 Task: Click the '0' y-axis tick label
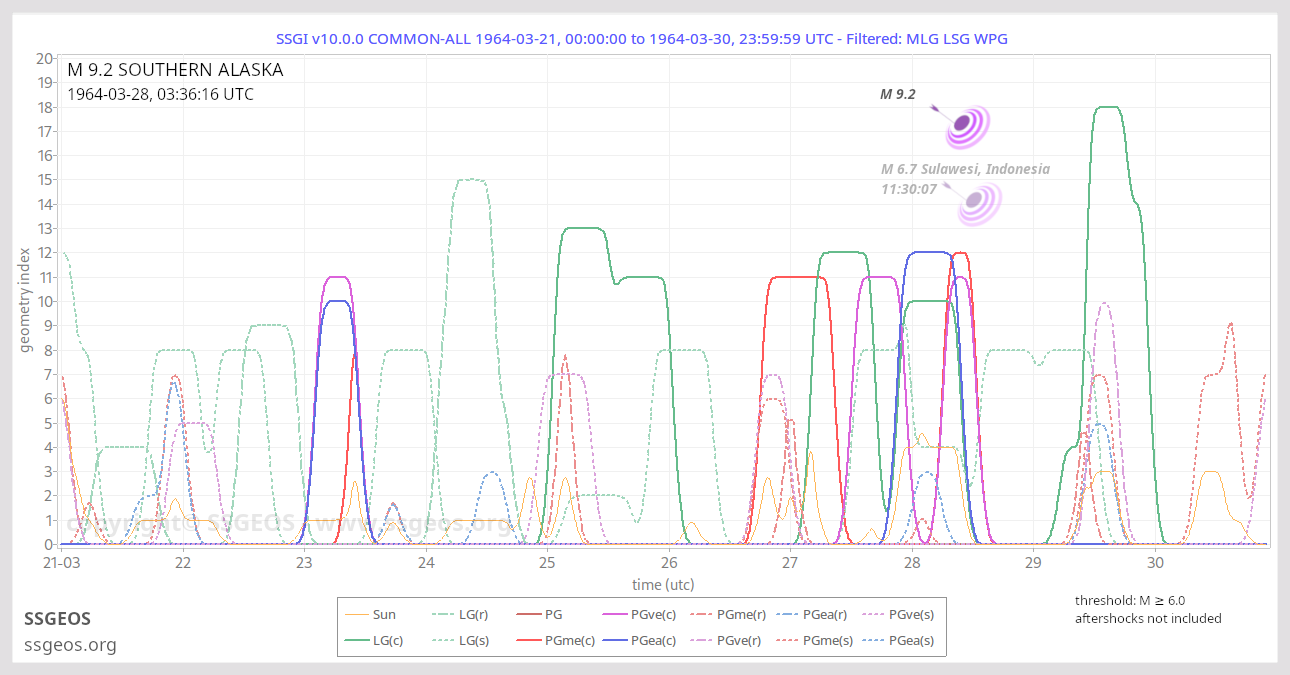[x=49, y=545]
